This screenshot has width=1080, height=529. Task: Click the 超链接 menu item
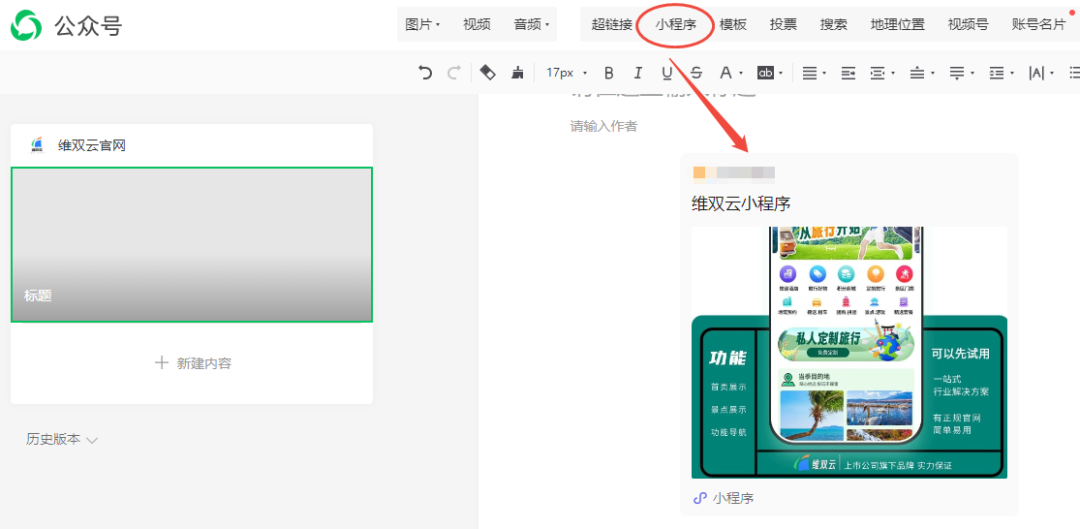click(x=612, y=25)
